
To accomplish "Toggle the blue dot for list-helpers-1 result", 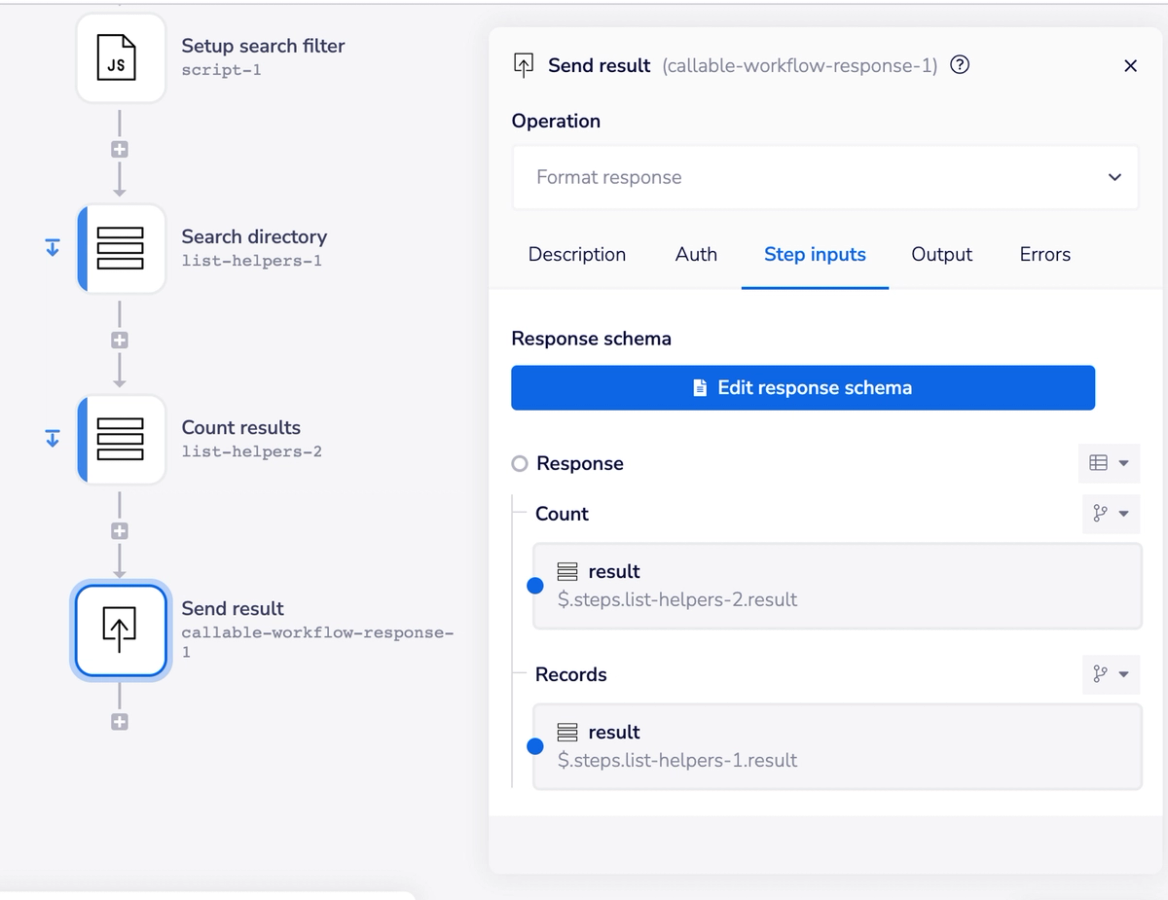I will tap(535, 746).
